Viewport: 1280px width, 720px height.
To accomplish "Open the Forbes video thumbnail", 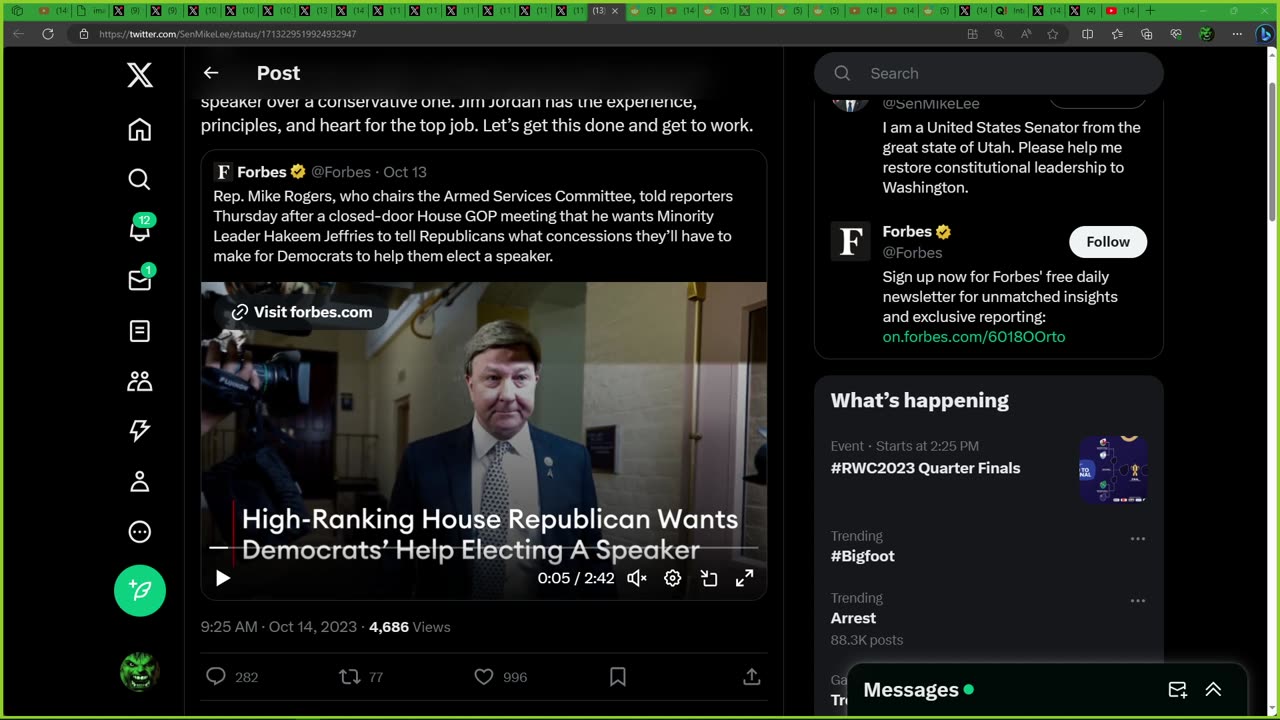I will pos(484,440).
